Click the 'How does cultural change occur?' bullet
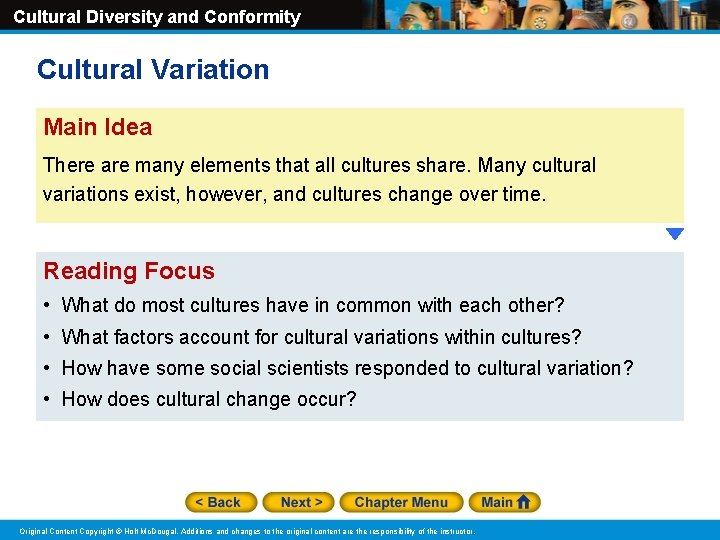The image size is (720, 540). click(208, 399)
